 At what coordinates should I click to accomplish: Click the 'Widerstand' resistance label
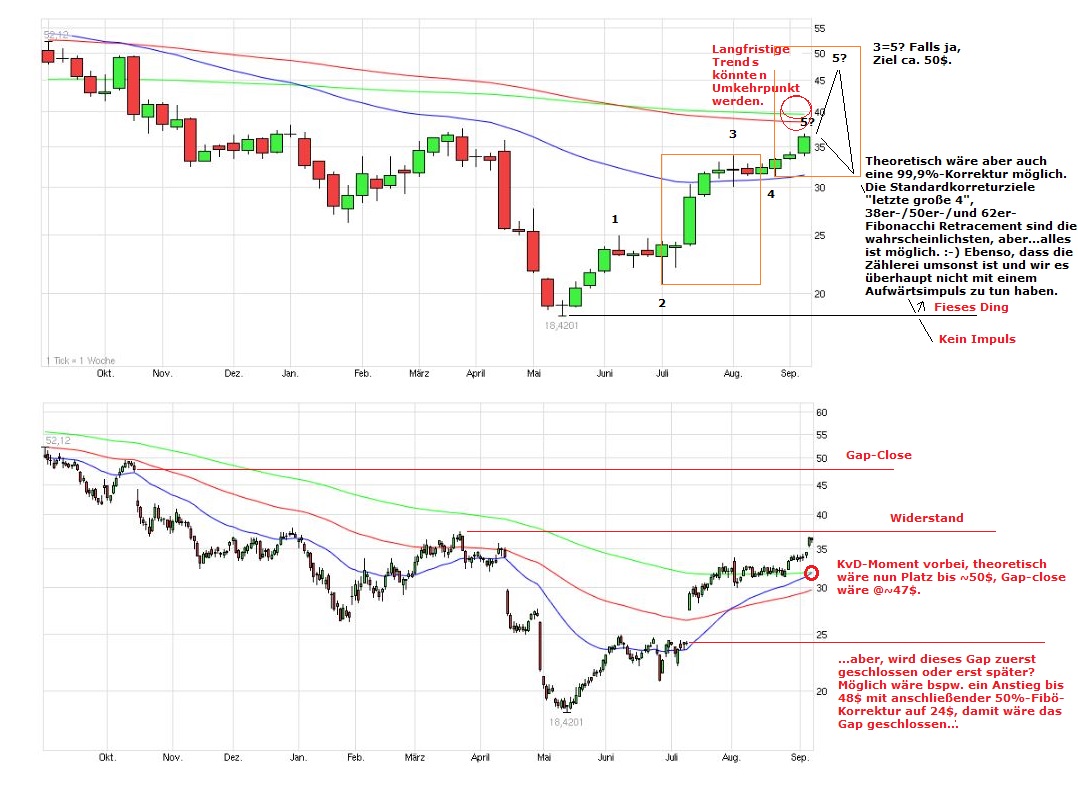coord(926,518)
